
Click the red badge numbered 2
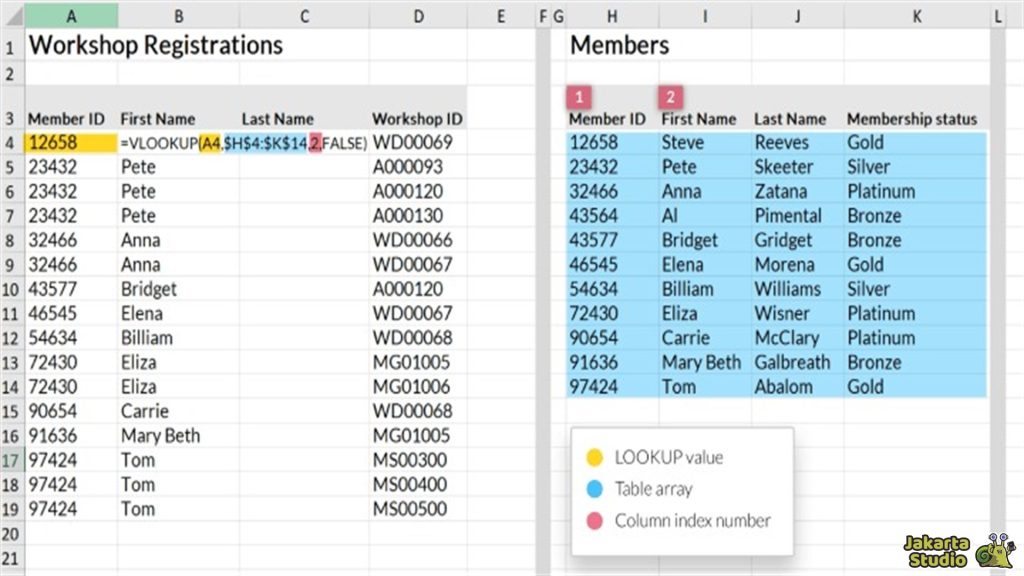[672, 97]
